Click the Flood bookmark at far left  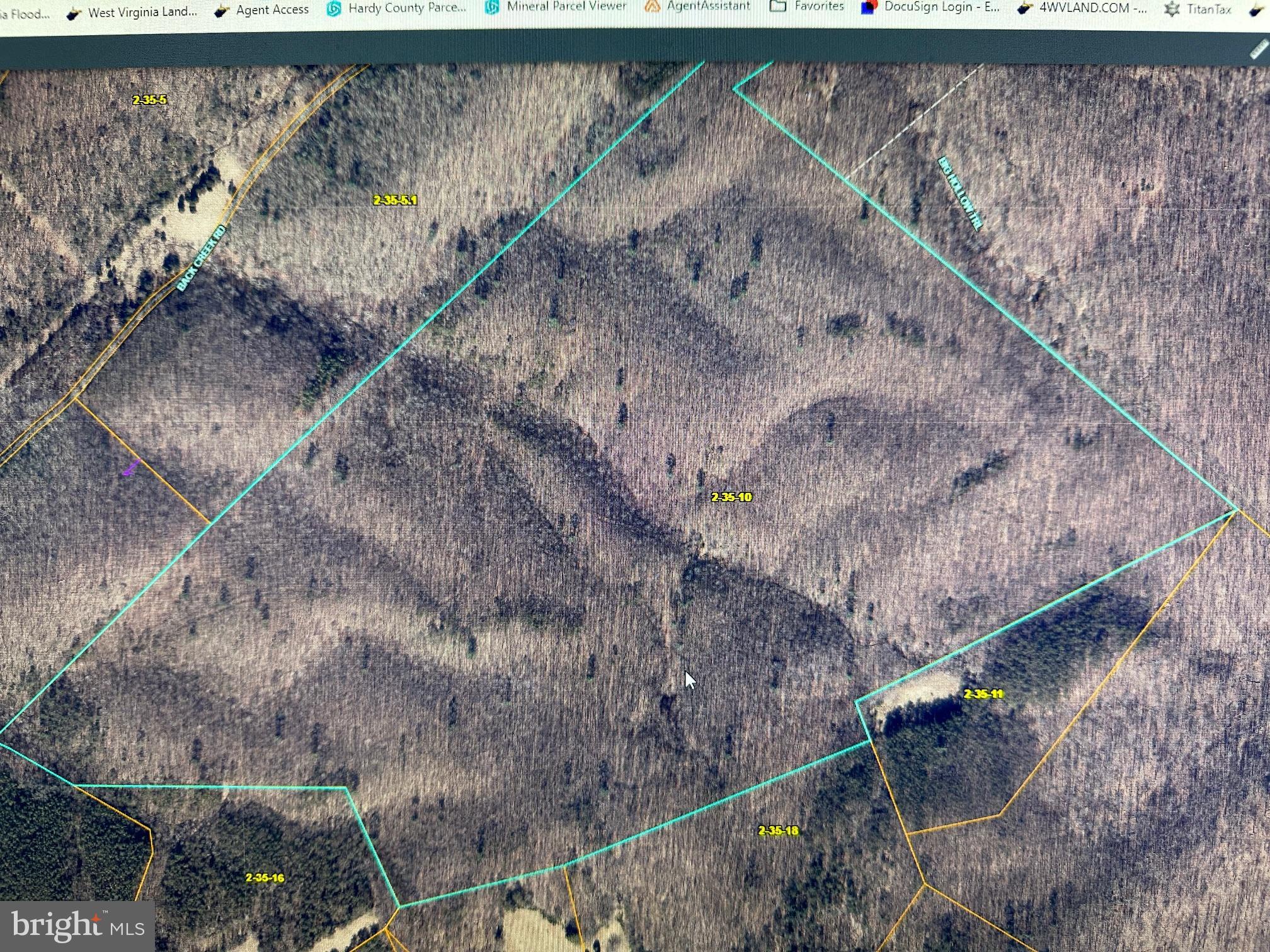(x=24, y=14)
